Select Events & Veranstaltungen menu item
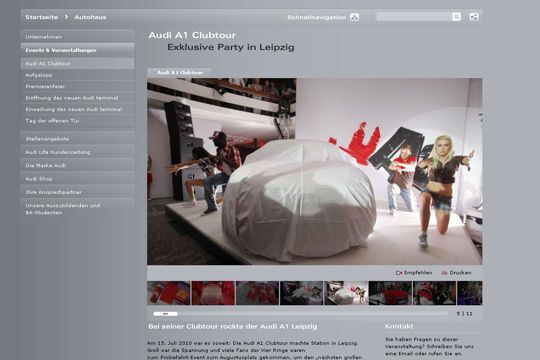Image resolution: width=540 pixels, height=360 pixels. 77,50
